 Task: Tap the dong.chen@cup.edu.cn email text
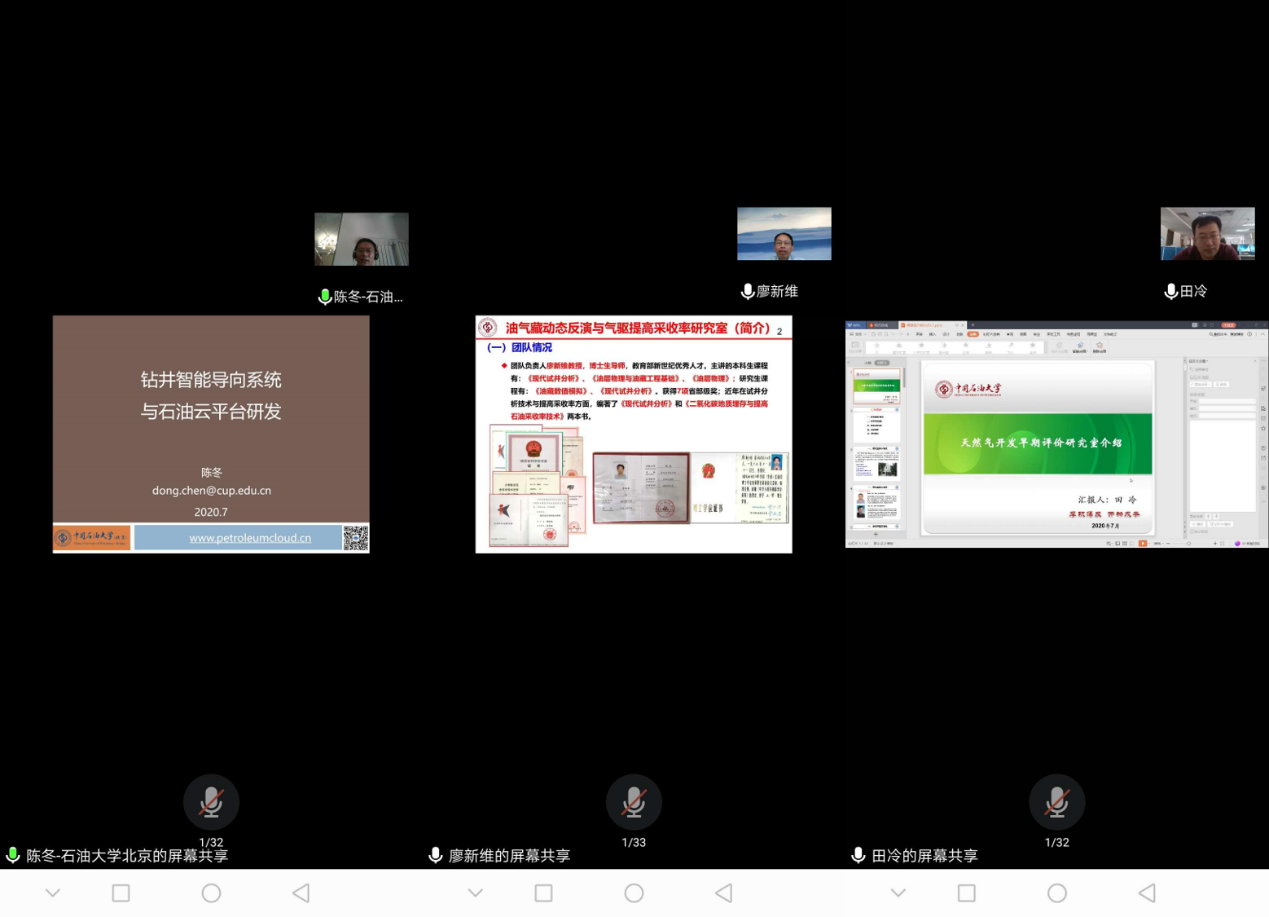pyautogui.click(x=211, y=491)
